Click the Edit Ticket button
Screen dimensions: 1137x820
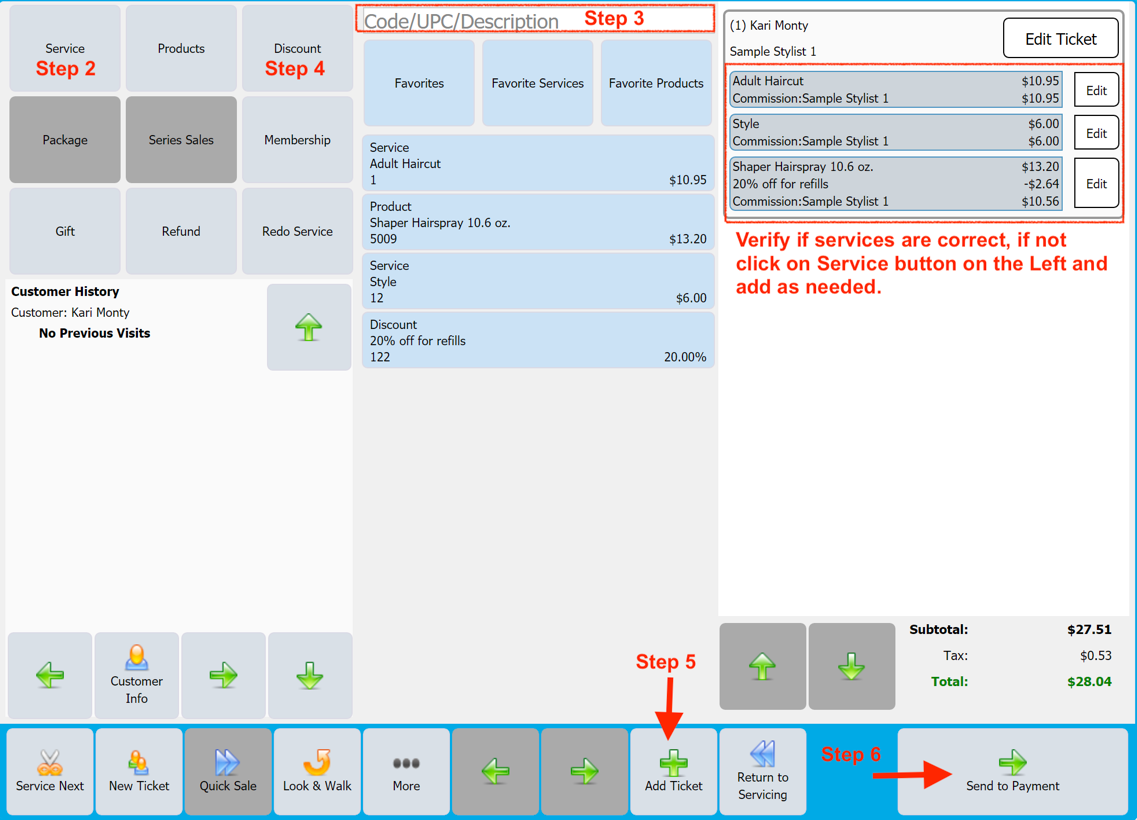(x=1060, y=39)
